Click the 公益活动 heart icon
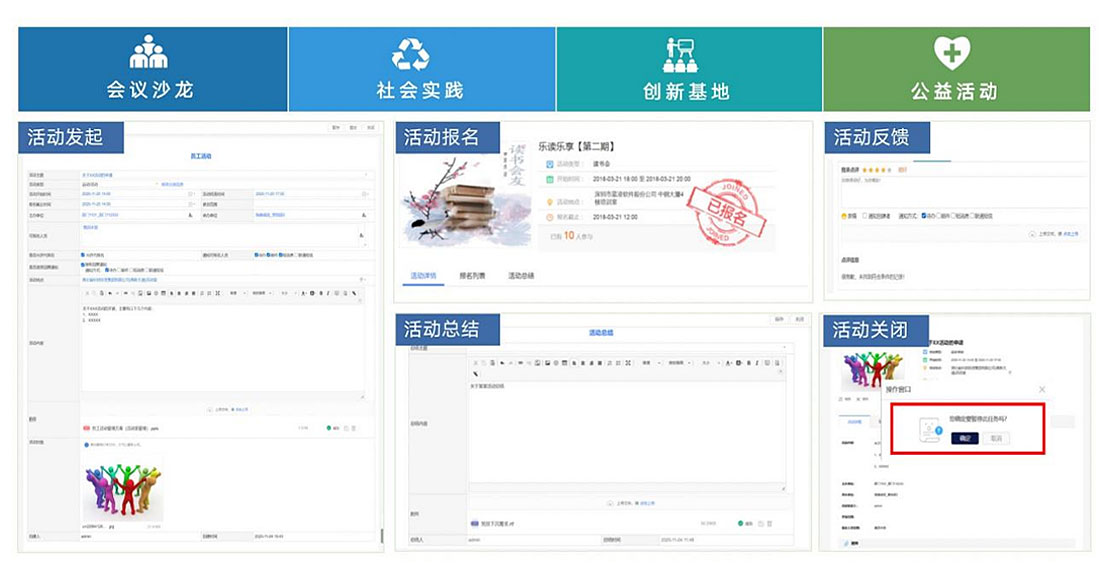The height and width of the screenshot is (580, 1110). (951, 52)
